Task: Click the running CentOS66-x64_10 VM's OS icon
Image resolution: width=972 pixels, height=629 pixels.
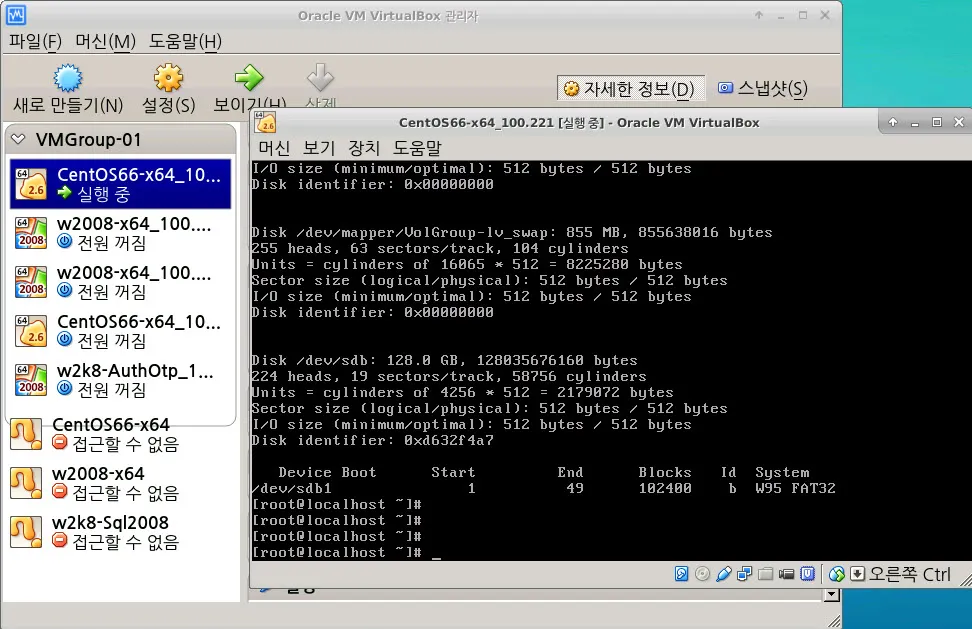Action: point(31,183)
